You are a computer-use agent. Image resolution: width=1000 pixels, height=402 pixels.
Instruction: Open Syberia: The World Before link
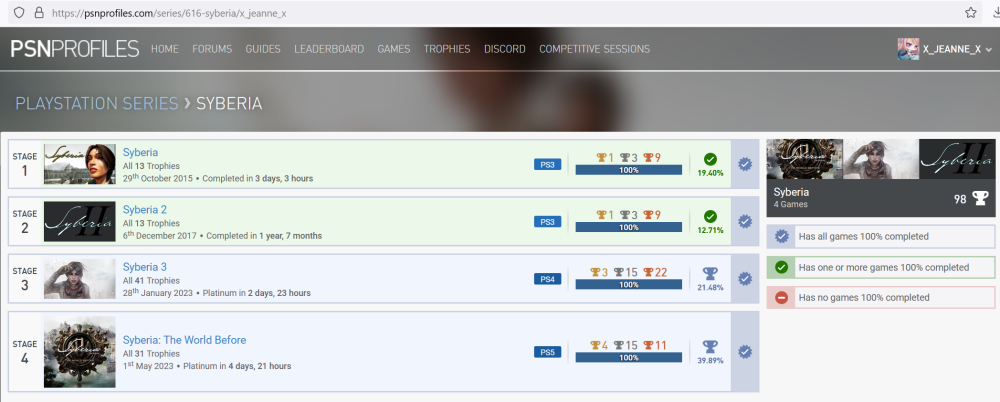click(x=184, y=340)
